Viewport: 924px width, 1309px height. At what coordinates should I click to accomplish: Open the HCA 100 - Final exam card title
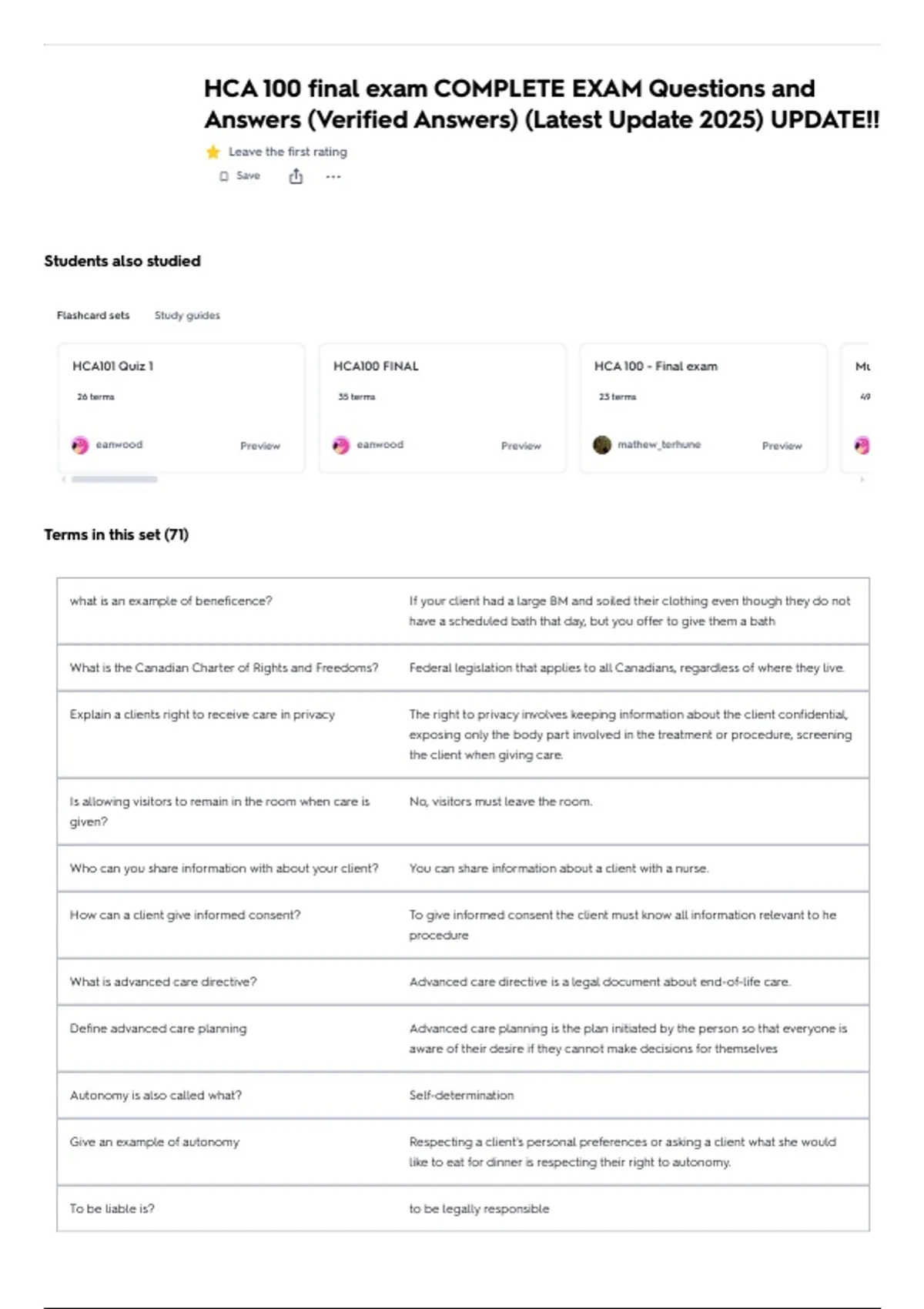655,367
